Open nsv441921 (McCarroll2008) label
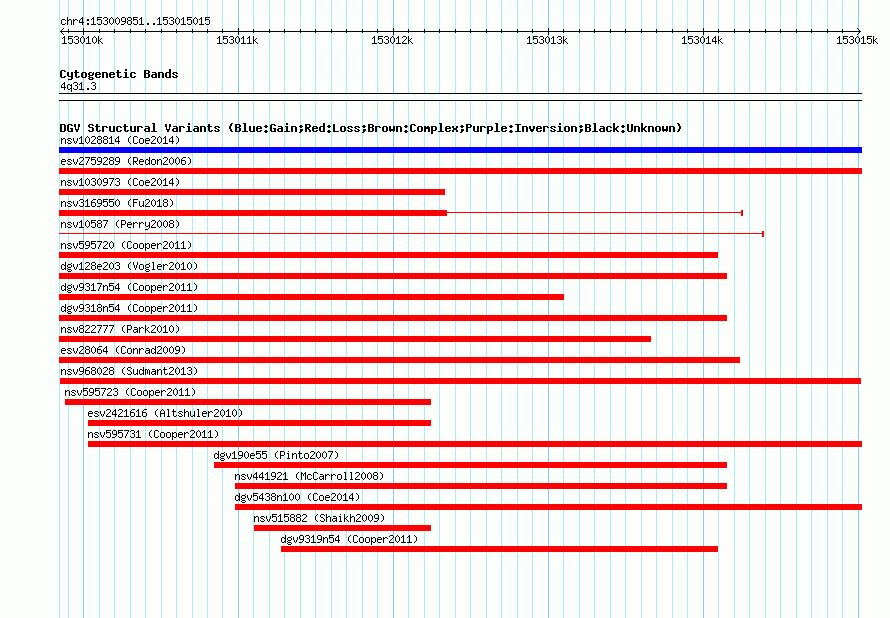This screenshot has height=618, width=890. pyautogui.click(x=309, y=476)
